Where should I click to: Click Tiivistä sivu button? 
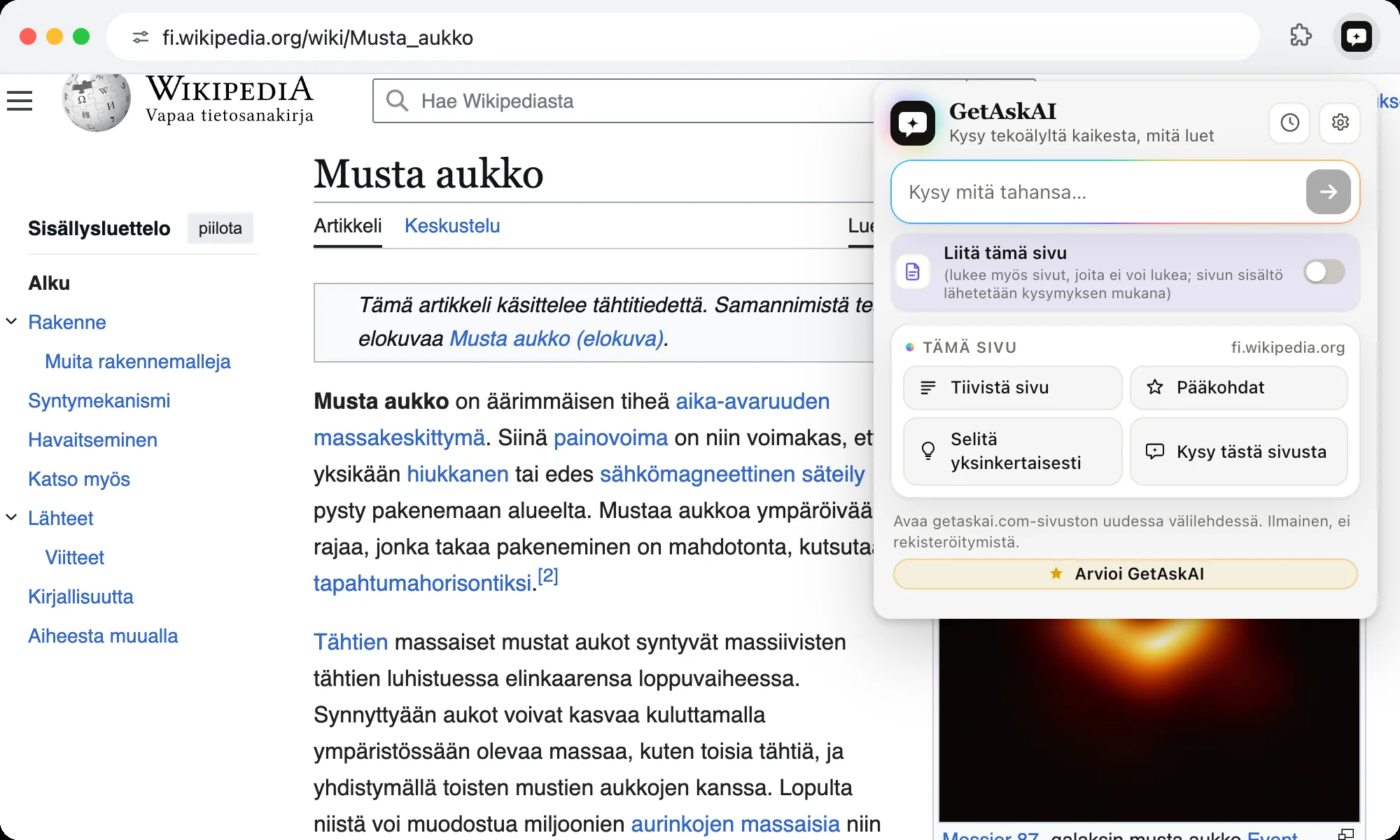(1012, 388)
